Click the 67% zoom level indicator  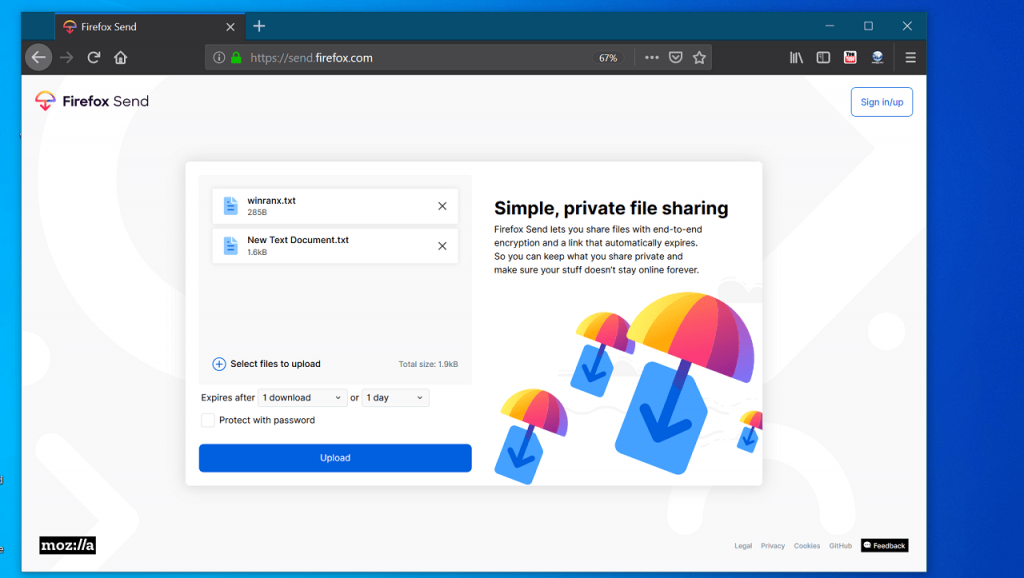point(608,57)
